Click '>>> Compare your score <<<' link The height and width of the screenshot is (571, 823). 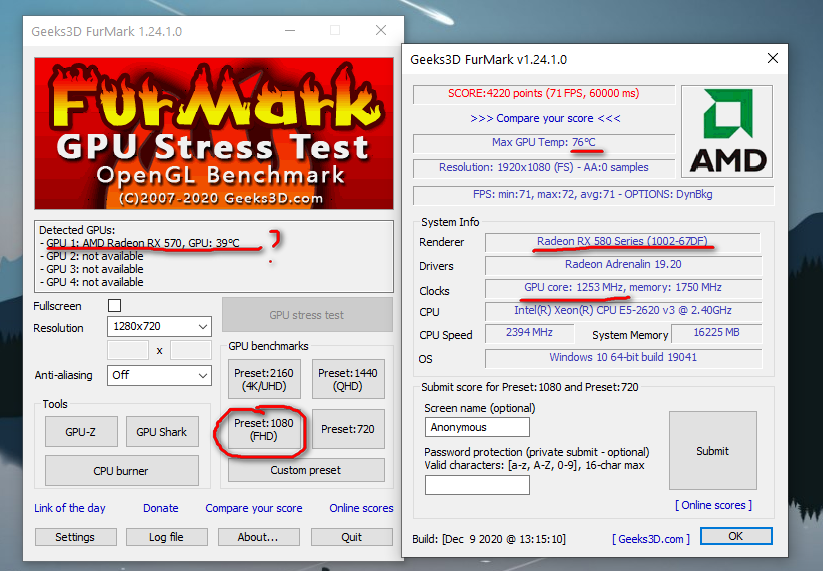coord(545,119)
